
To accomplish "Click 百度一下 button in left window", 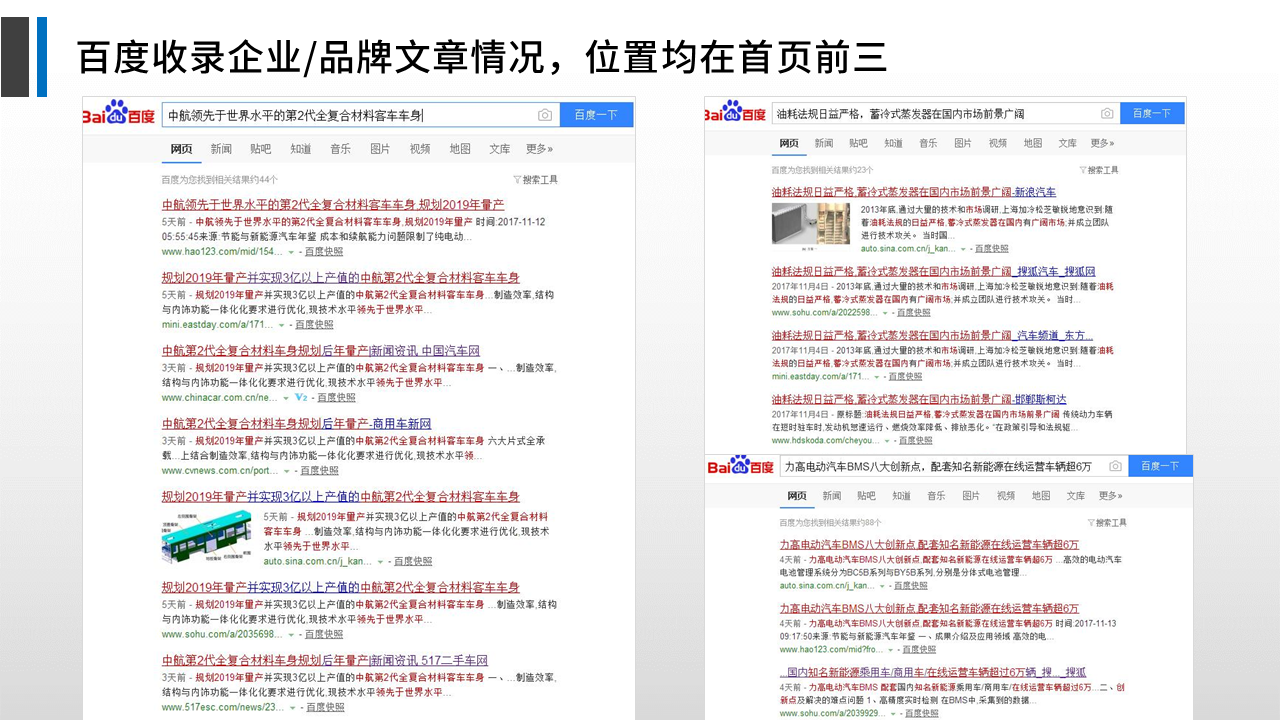I will point(596,115).
